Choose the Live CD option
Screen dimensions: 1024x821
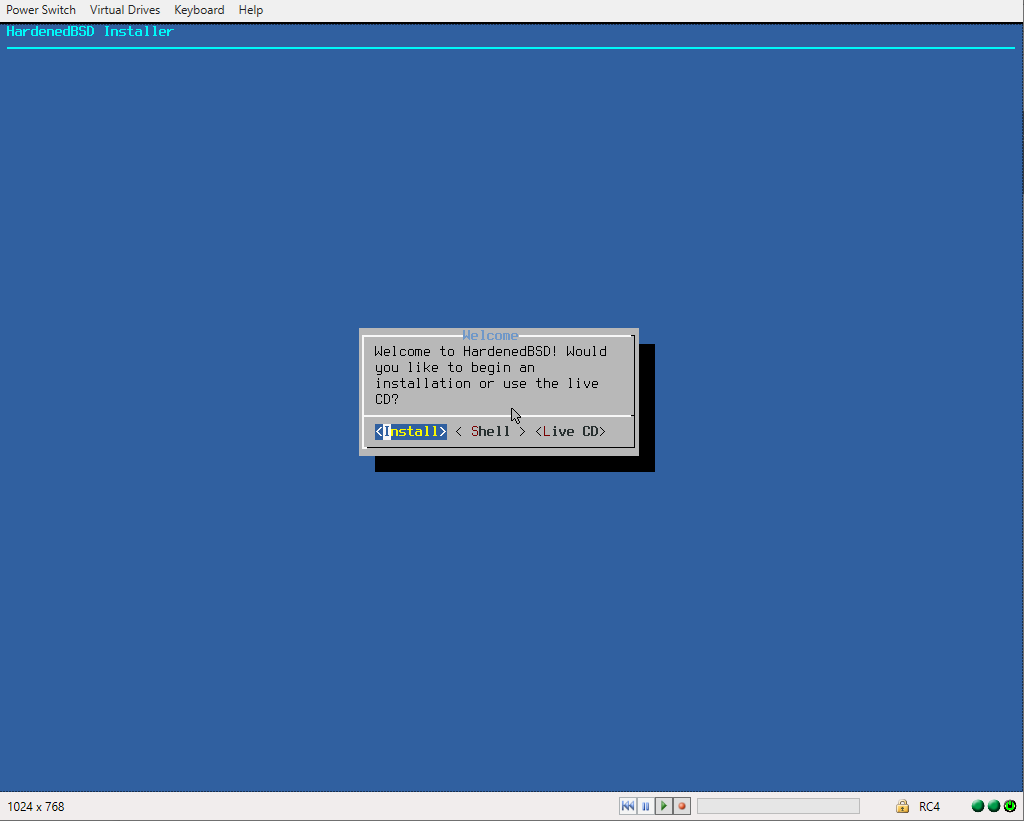coord(570,431)
